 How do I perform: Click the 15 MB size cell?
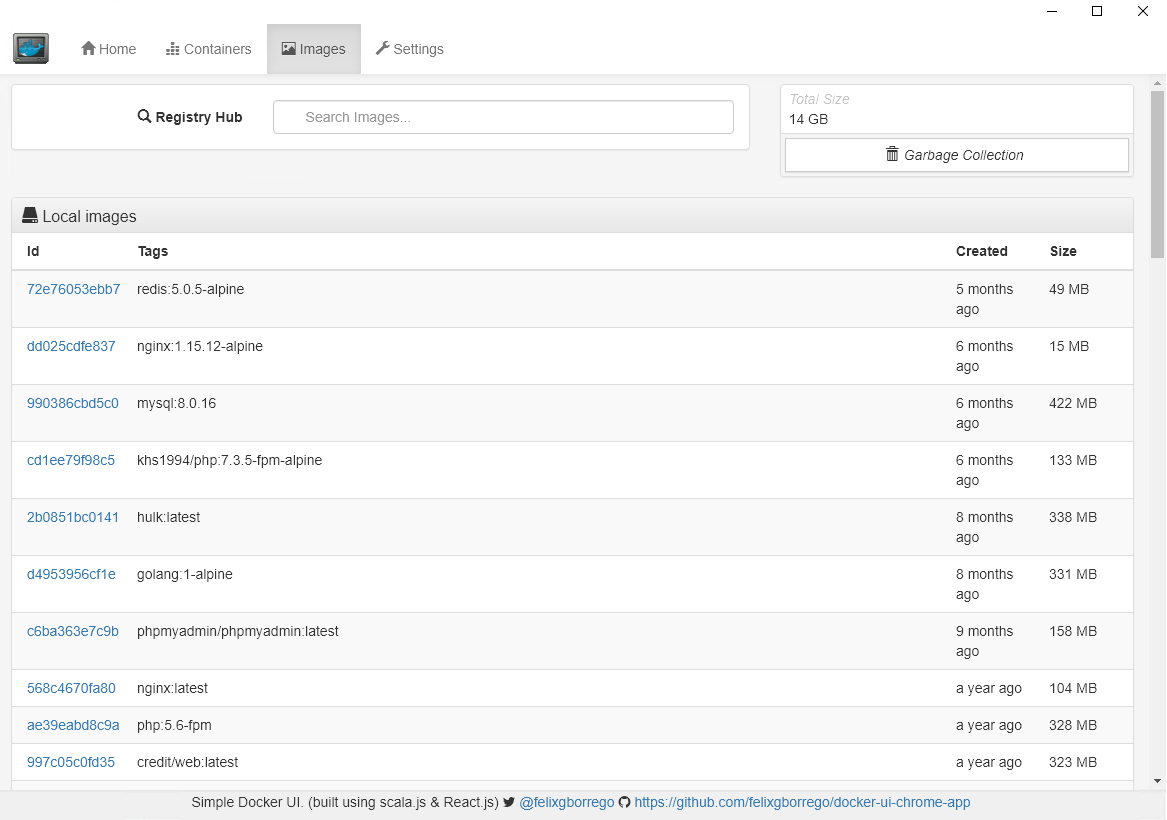1069,347
